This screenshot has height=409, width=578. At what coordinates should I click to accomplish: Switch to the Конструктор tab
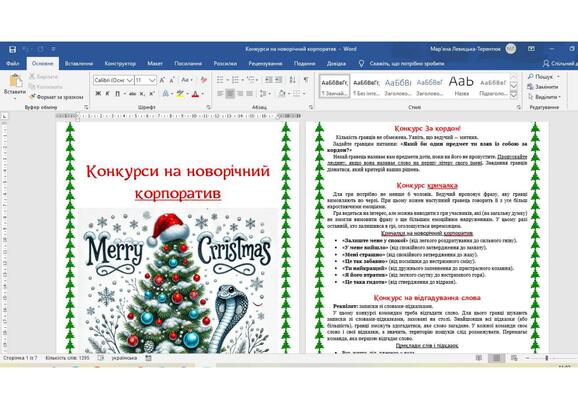120,63
